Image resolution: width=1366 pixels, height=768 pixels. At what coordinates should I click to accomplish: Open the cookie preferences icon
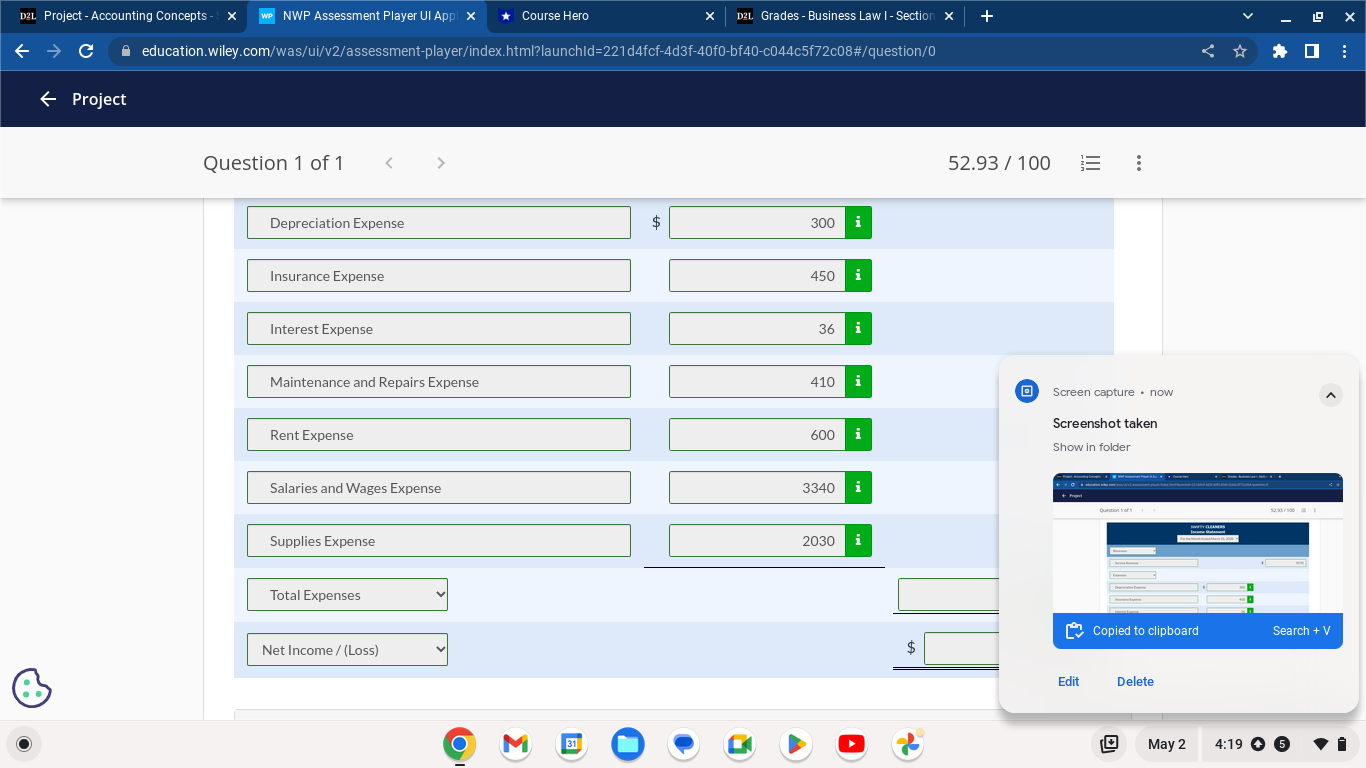point(32,688)
